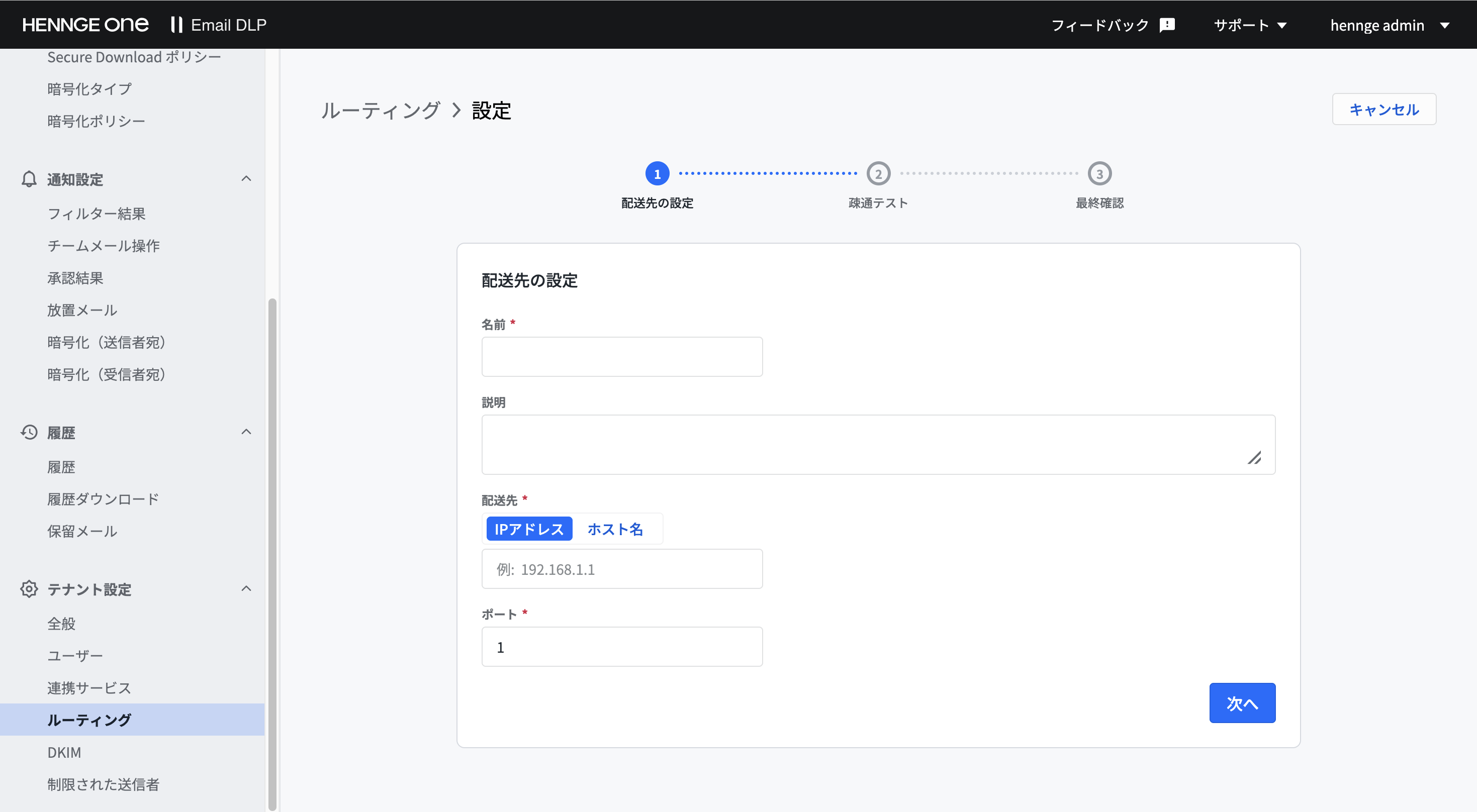The width and height of the screenshot is (1477, 812).
Task: Click the フィードバック link in header
Action: click(x=1100, y=25)
